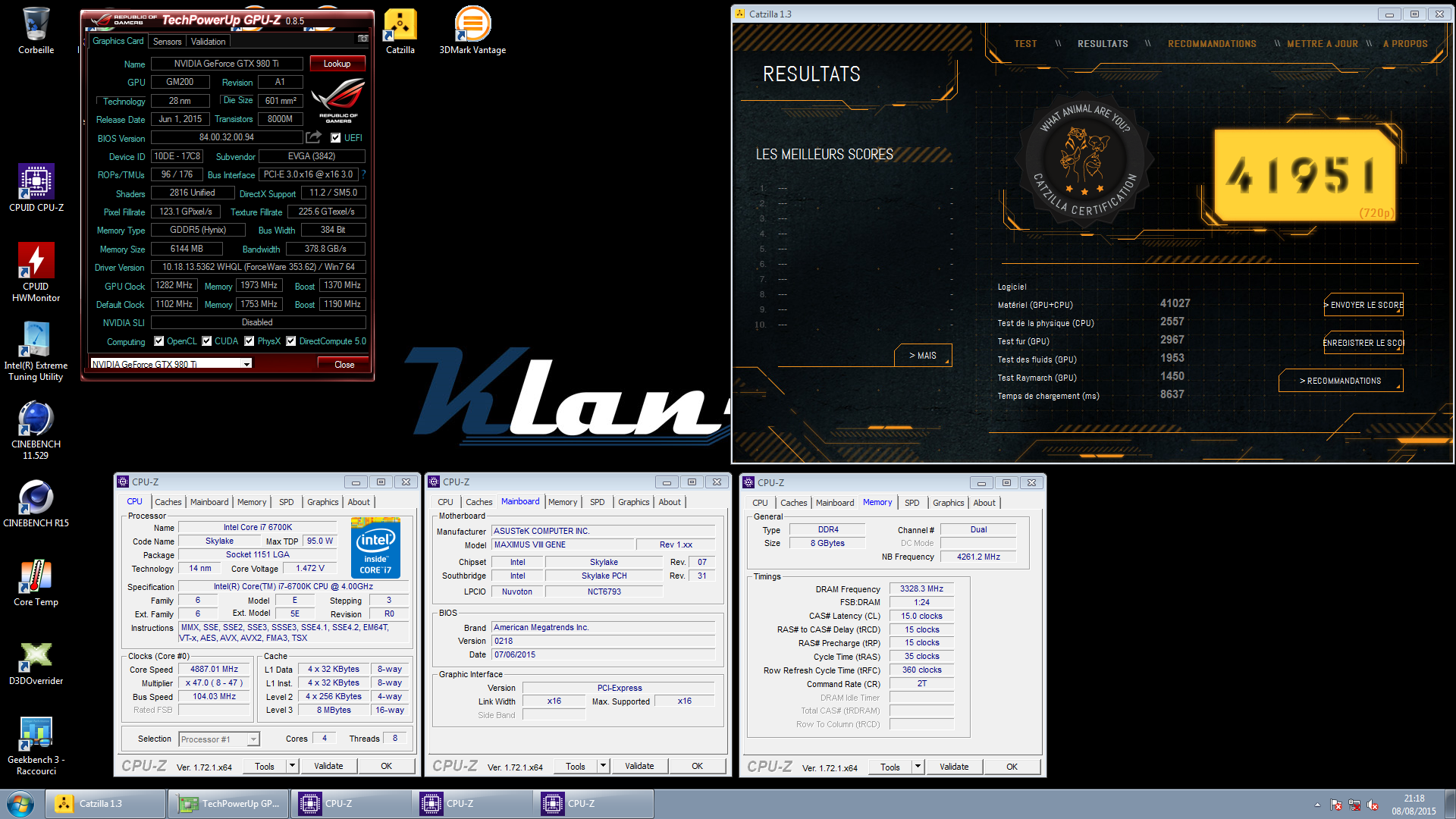Open Geekbench 3 shortcut icon
The width and height of the screenshot is (1456, 819).
pos(36,745)
